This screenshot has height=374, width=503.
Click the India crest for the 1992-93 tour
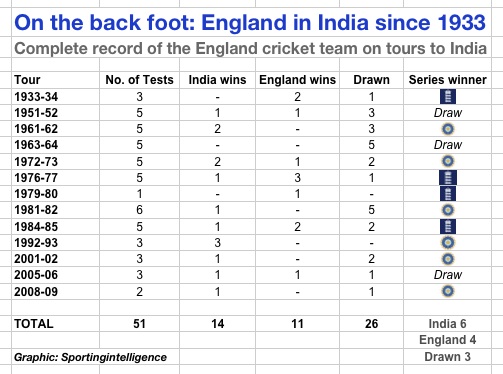click(x=448, y=242)
